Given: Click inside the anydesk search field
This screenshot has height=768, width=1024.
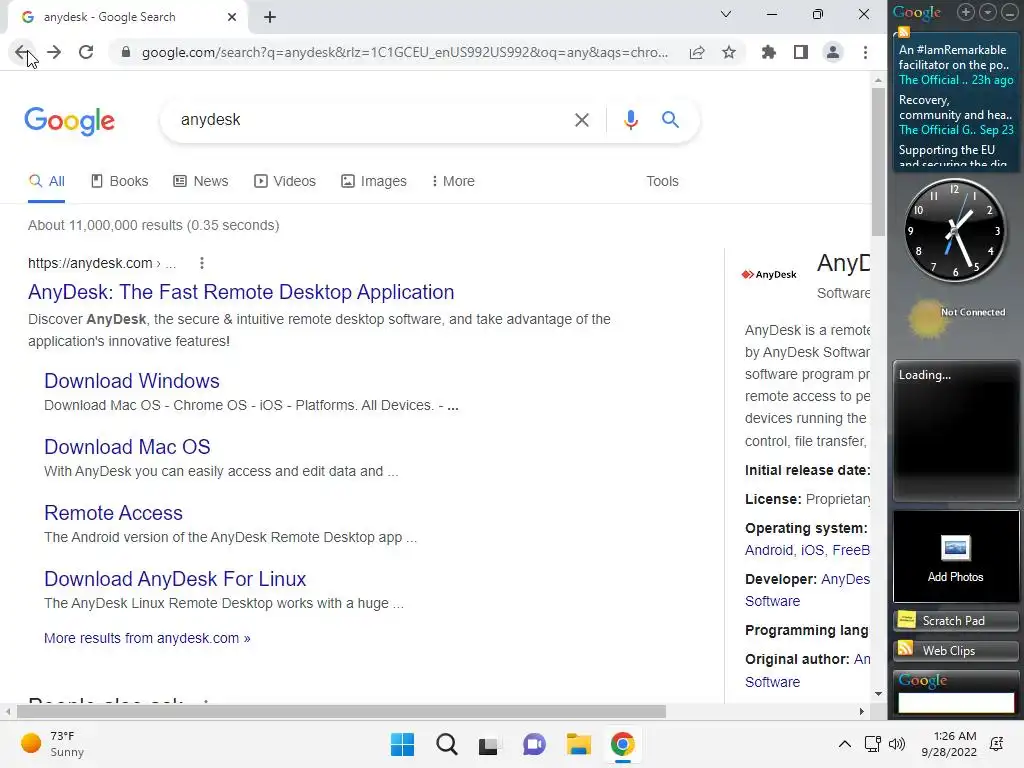Looking at the screenshot, I should [x=372, y=120].
